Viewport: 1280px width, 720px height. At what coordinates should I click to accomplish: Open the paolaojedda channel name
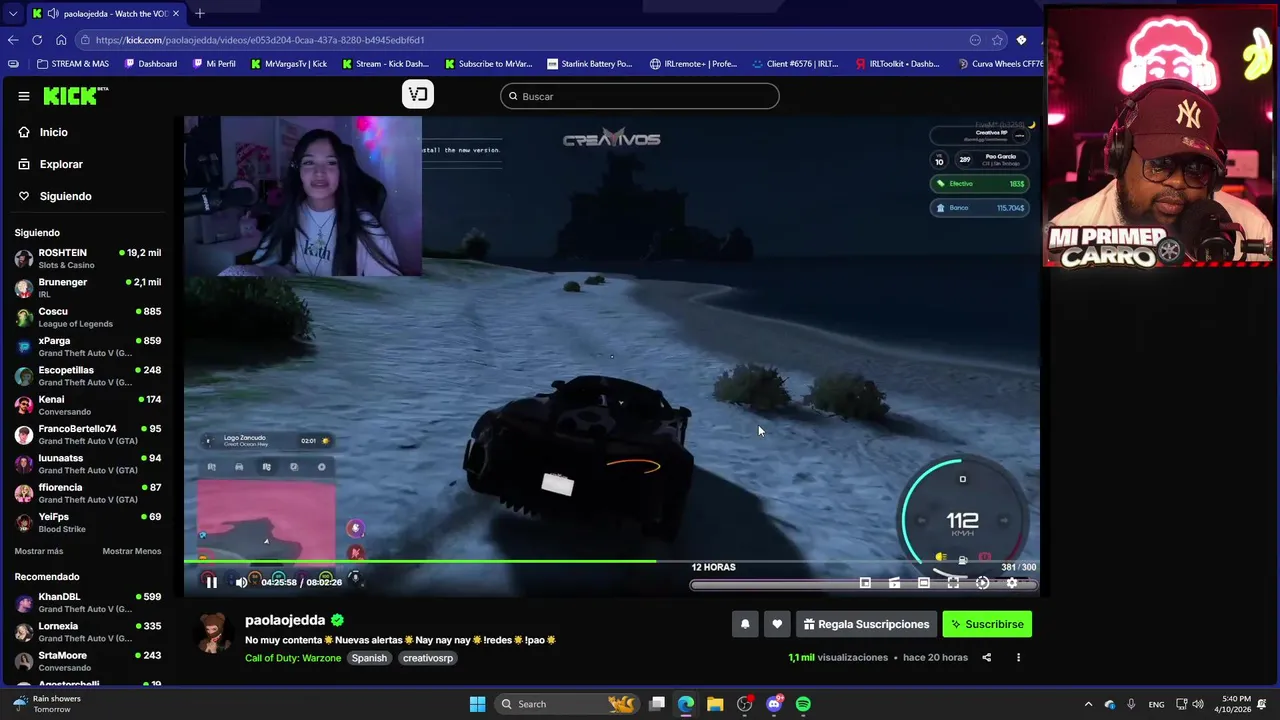point(285,620)
